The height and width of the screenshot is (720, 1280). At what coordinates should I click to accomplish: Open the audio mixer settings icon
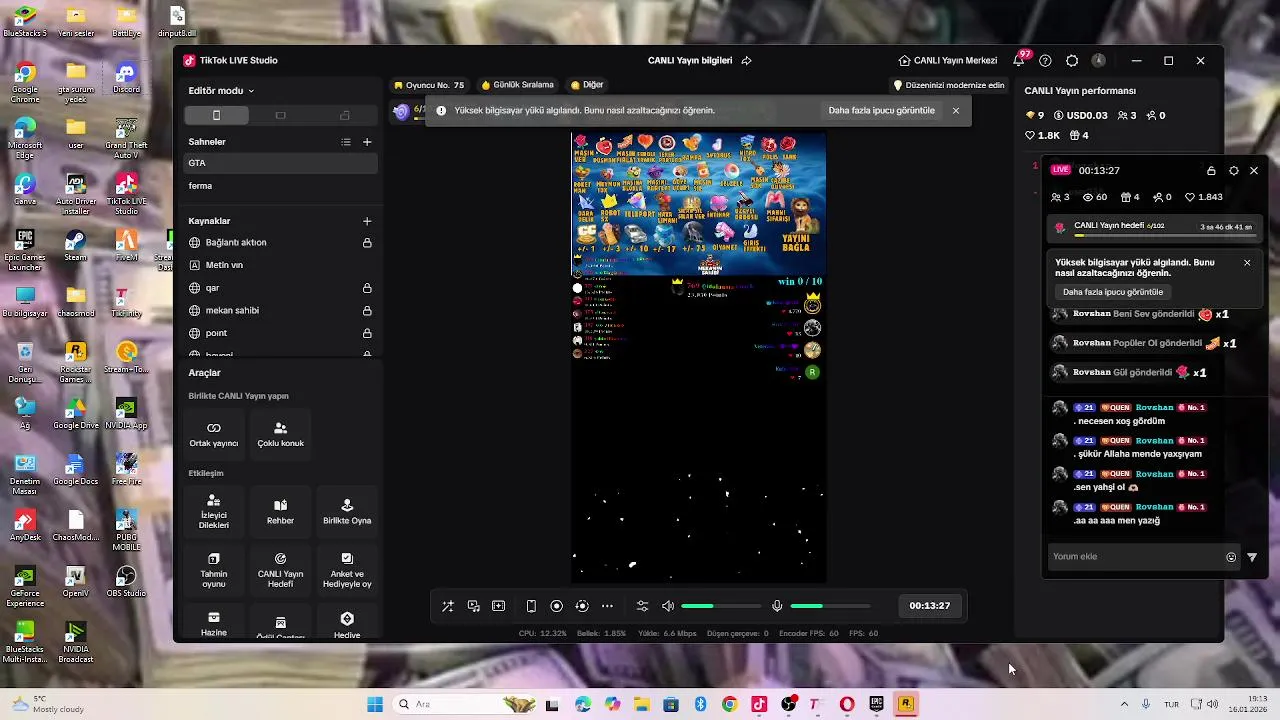point(642,606)
